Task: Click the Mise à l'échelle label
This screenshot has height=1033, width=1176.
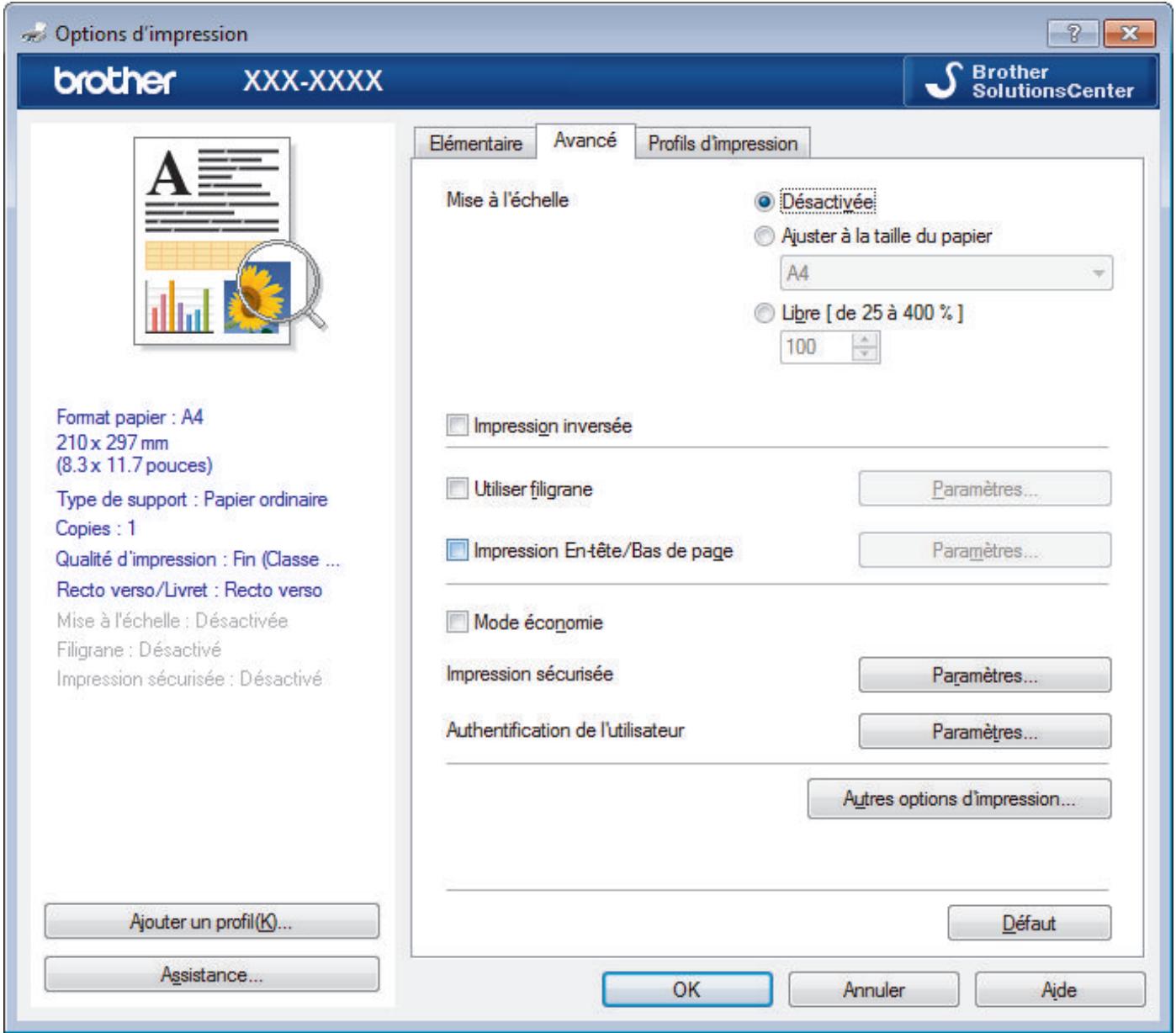Action: coord(507,200)
